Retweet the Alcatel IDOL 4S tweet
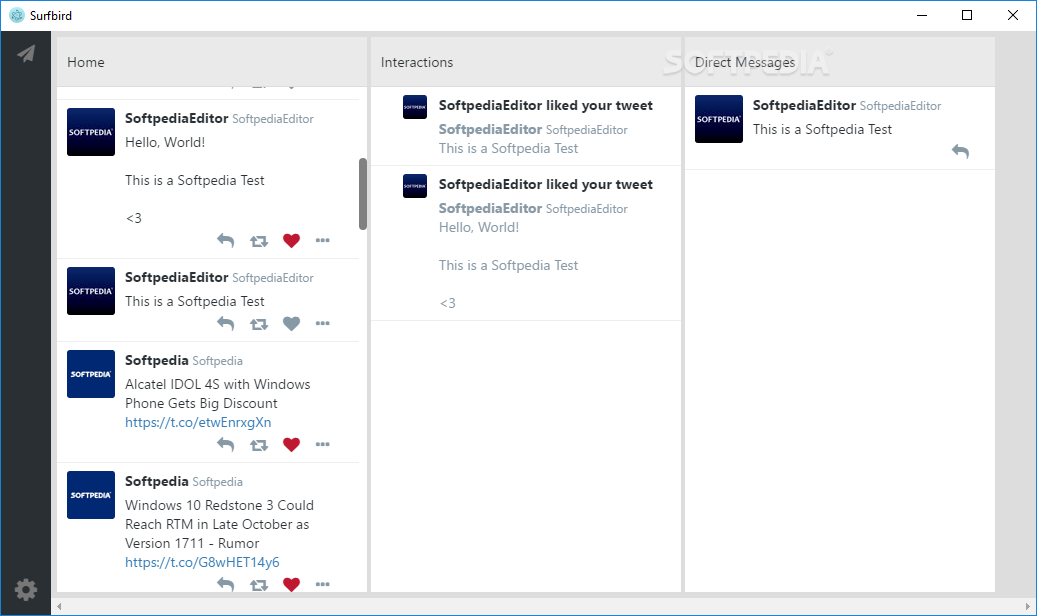 (x=259, y=445)
